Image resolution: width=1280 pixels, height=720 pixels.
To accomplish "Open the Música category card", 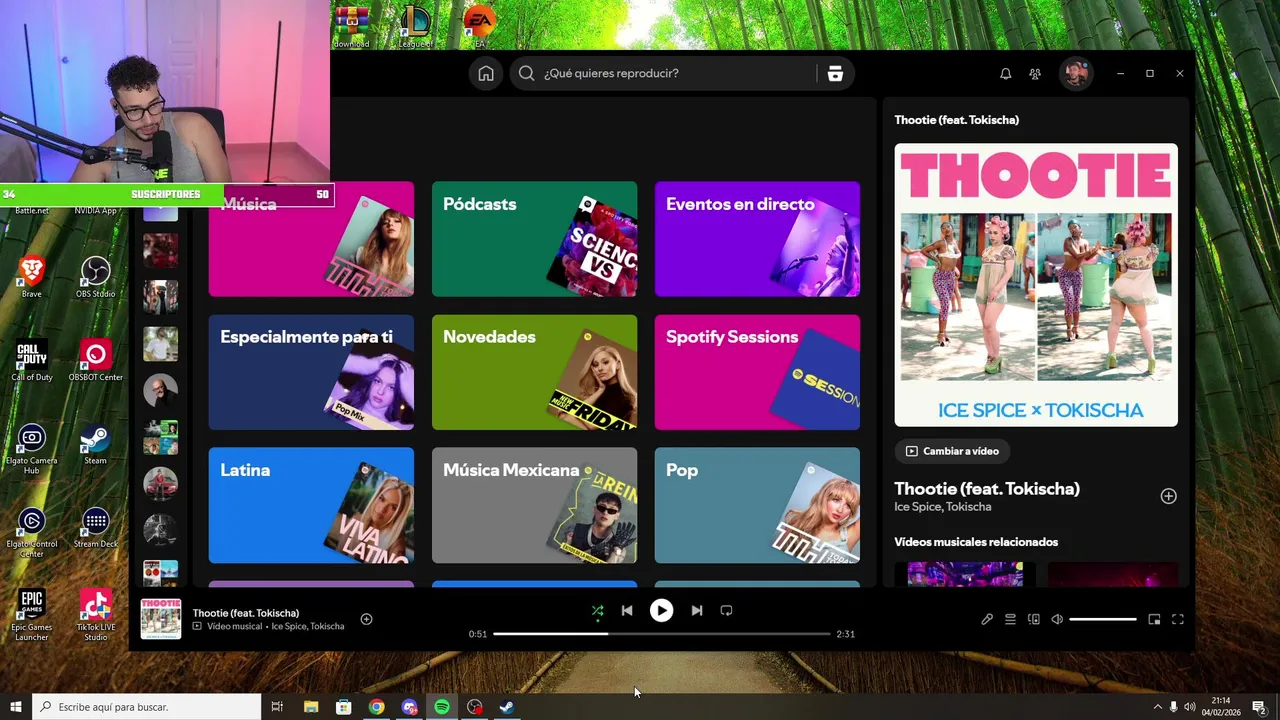I will point(311,239).
